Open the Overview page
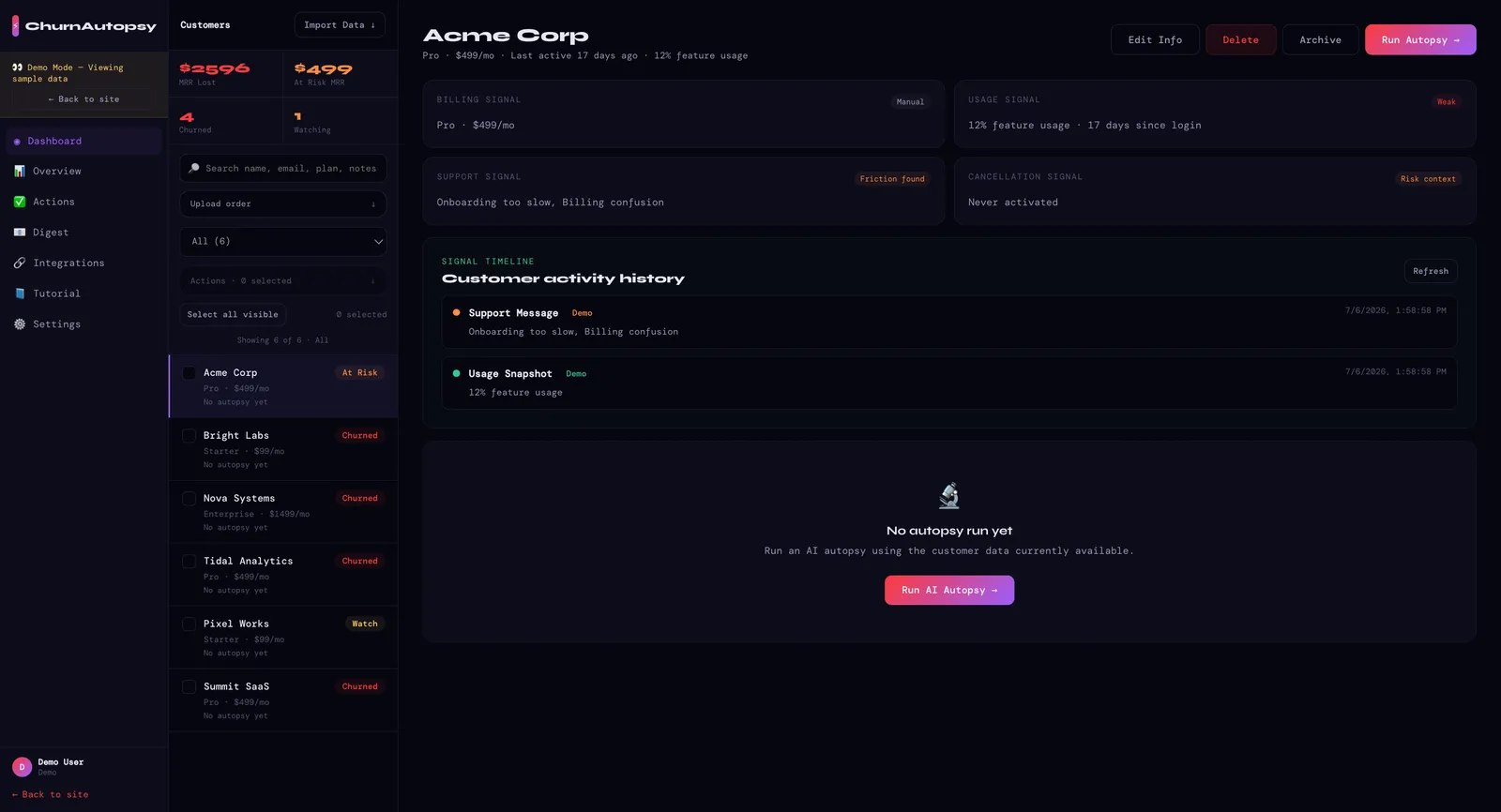The width and height of the screenshot is (1501, 812). [x=83, y=171]
